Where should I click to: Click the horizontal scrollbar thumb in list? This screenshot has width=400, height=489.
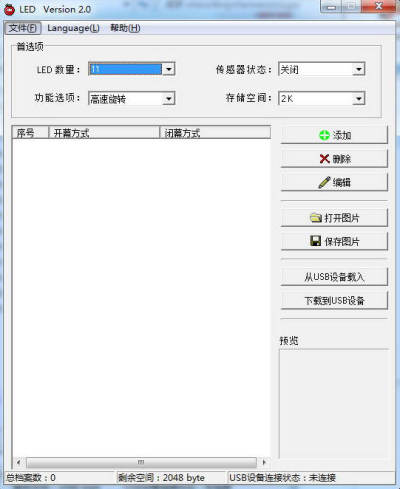(x=141, y=462)
